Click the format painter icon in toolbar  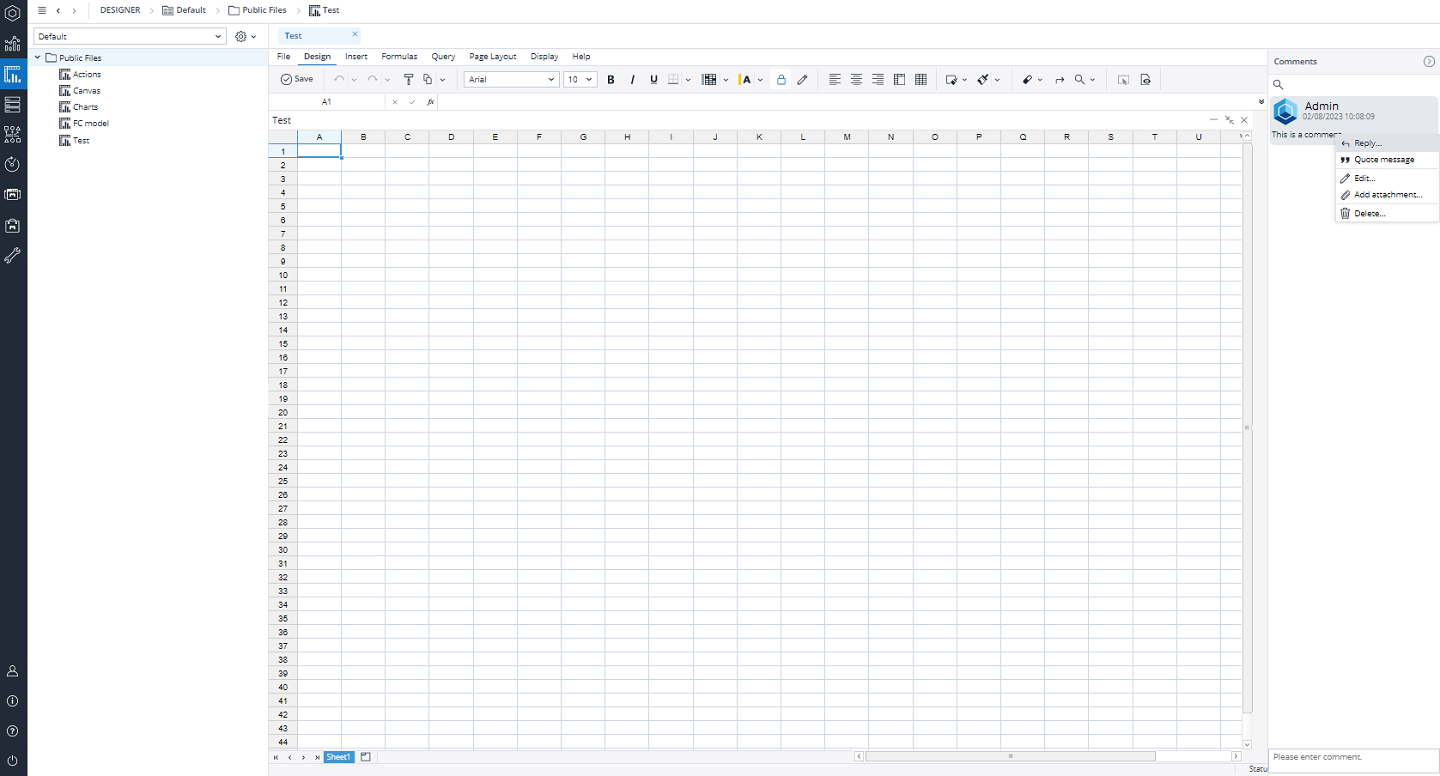pyautogui.click(x=408, y=79)
